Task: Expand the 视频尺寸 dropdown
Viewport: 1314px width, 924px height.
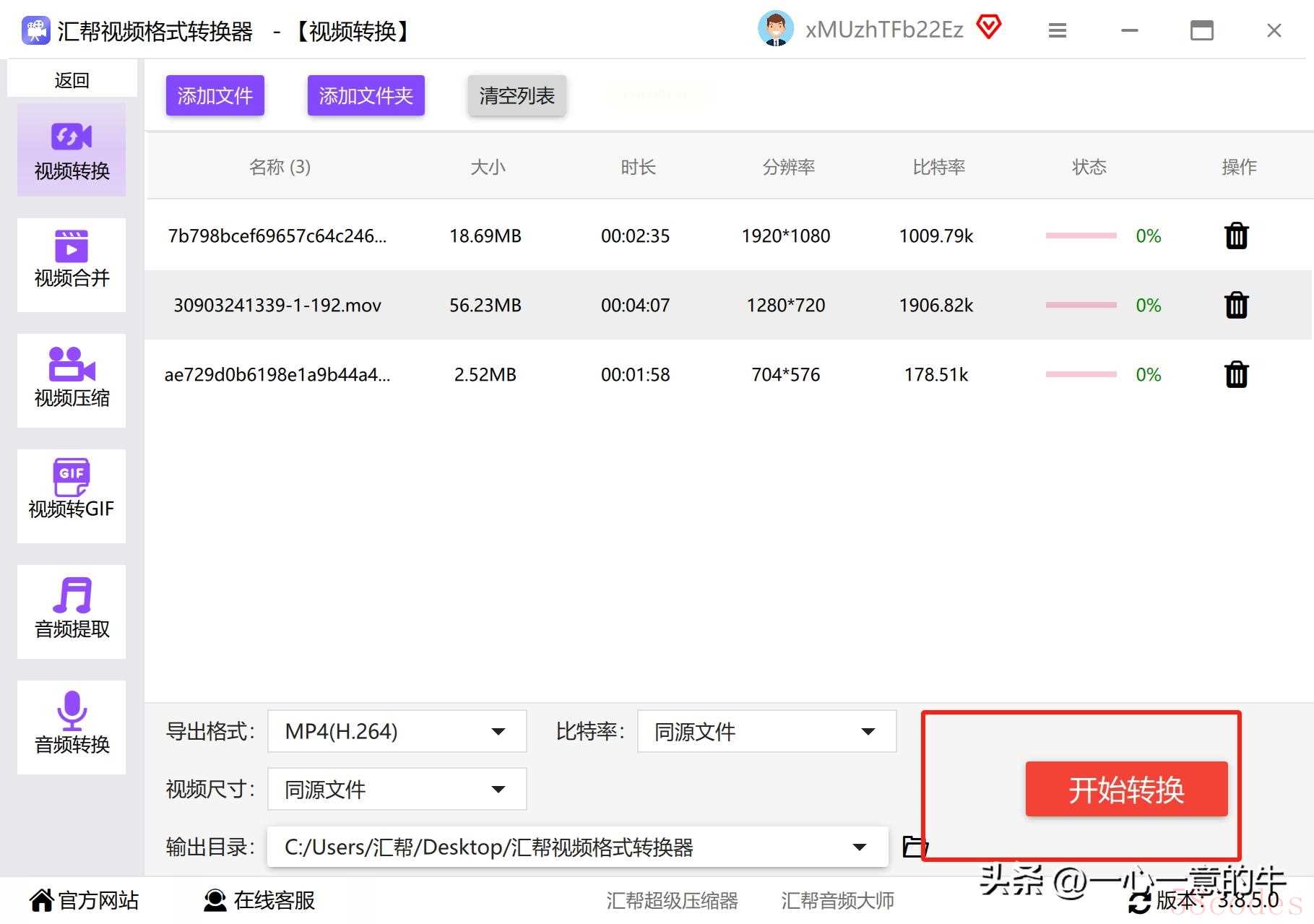Action: (x=397, y=789)
